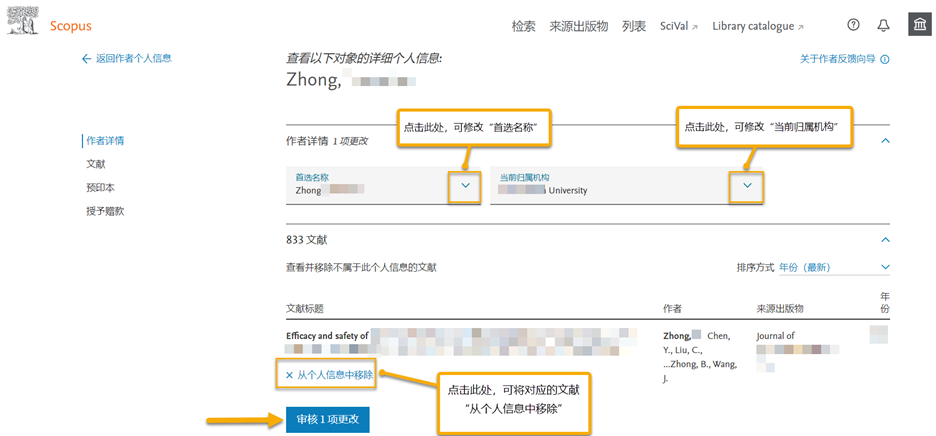
Task: Select 预印本 in the sidebar
Action: pyautogui.click(x=100, y=188)
